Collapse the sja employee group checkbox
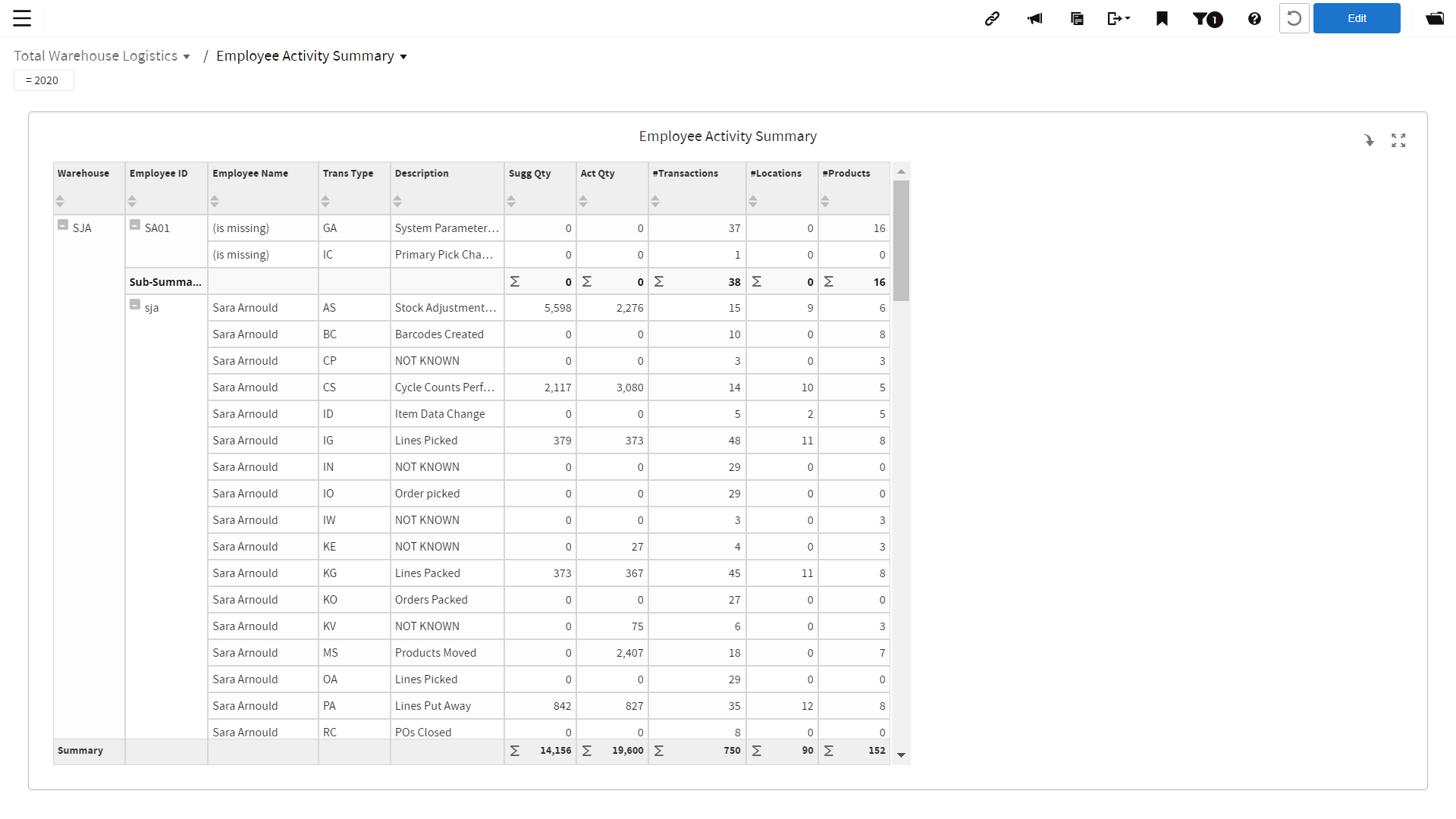 click(135, 304)
